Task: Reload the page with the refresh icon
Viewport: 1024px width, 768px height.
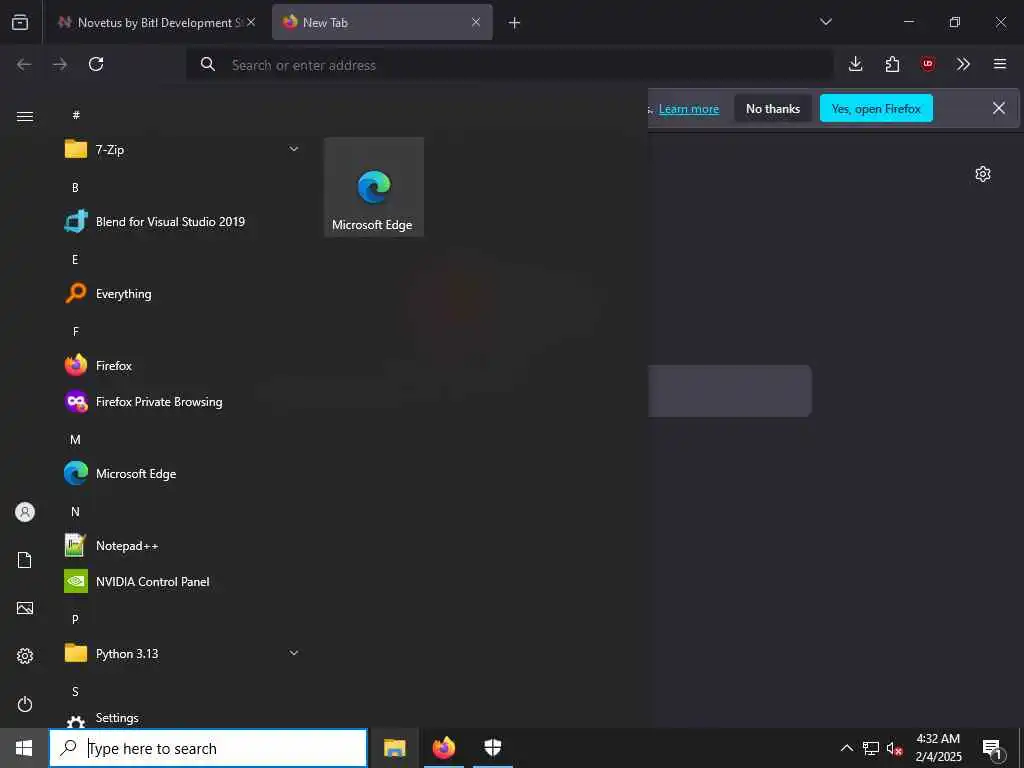Action: click(96, 64)
